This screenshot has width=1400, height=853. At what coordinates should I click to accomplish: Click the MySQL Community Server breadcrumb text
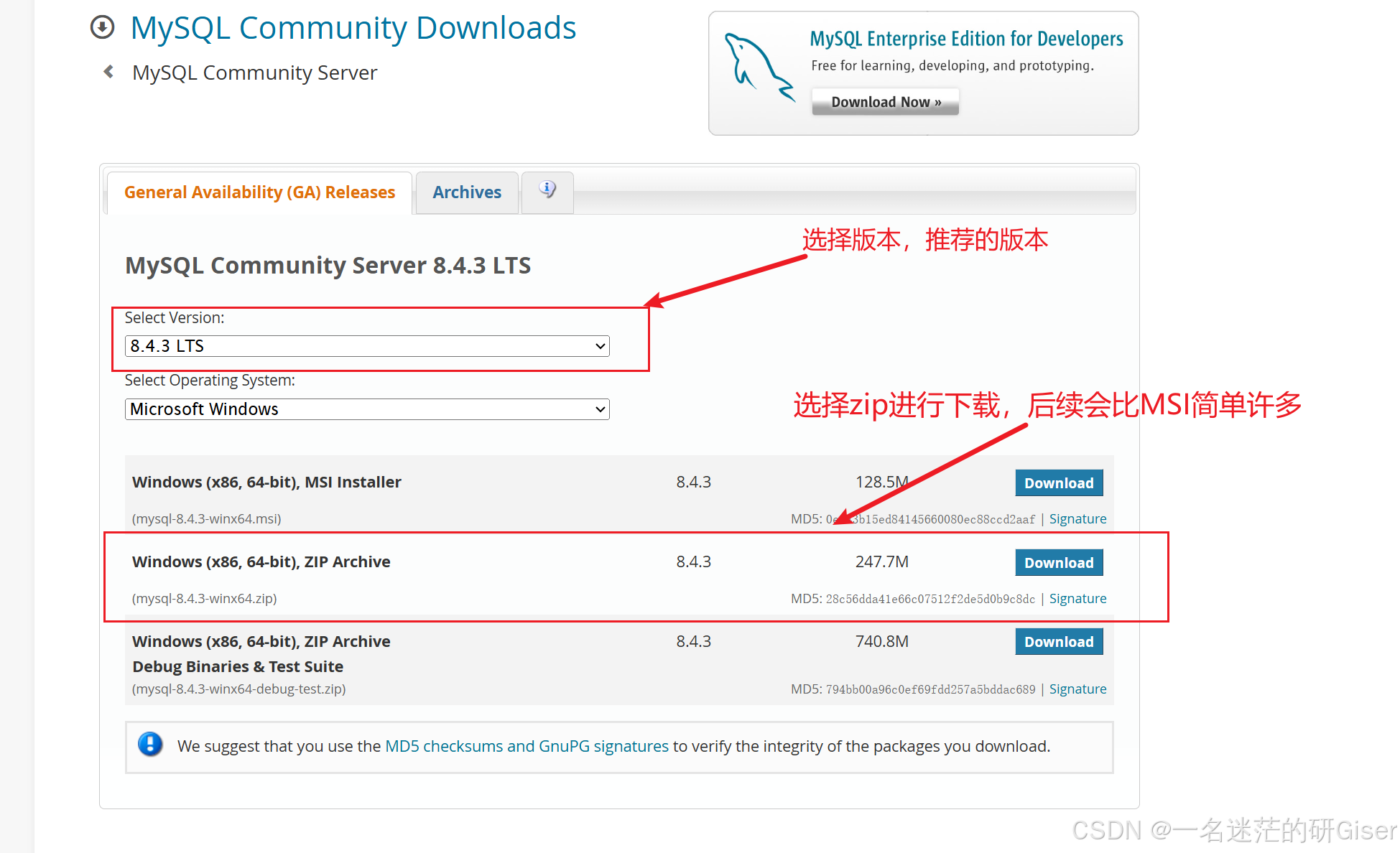254,73
